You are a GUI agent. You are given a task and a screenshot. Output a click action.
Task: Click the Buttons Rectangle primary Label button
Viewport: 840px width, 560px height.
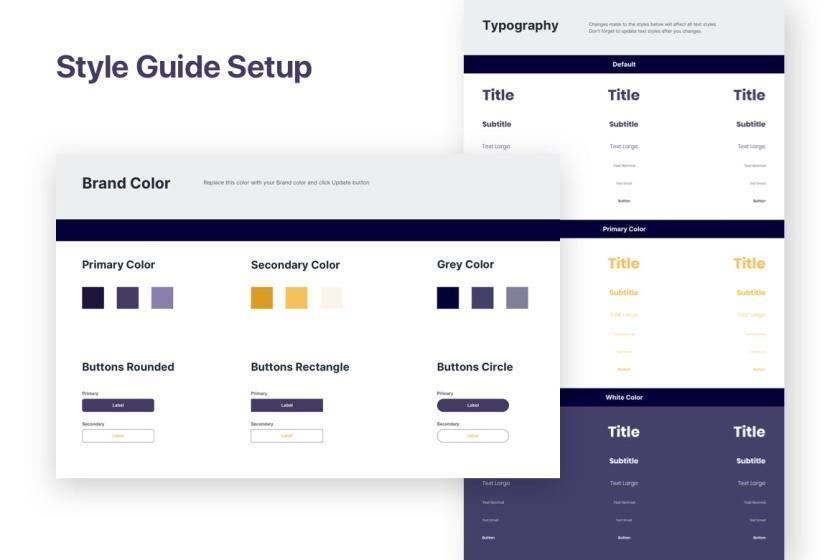[287, 405]
